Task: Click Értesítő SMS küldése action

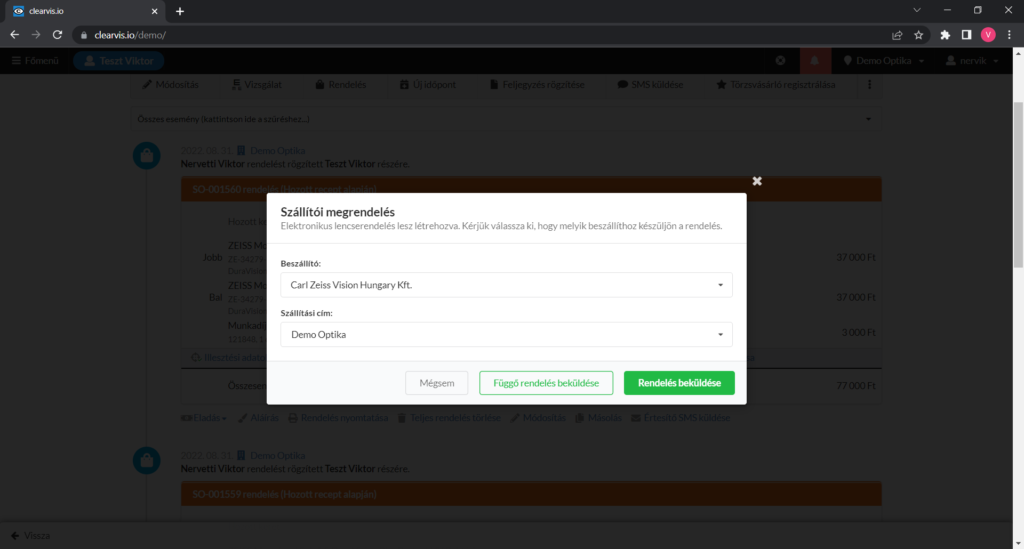Action: [680, 418]
